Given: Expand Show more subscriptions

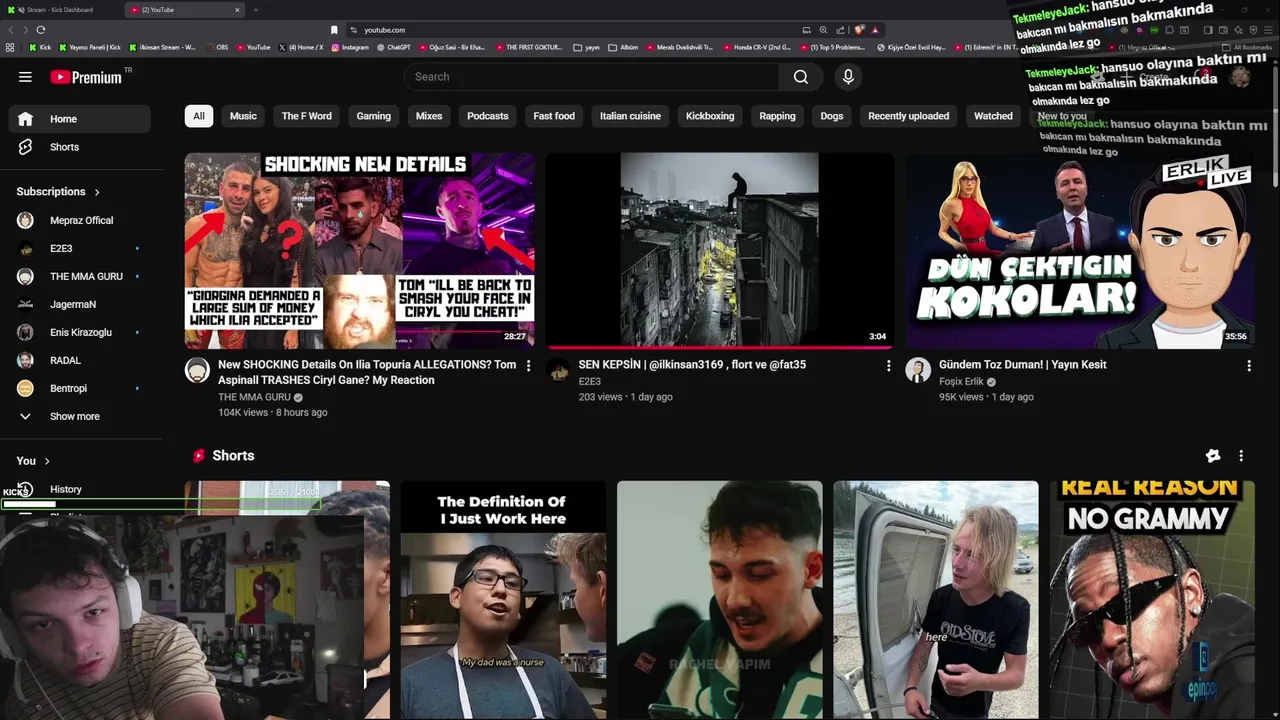Looking at the screenshot, I should [x=80, y=416].
